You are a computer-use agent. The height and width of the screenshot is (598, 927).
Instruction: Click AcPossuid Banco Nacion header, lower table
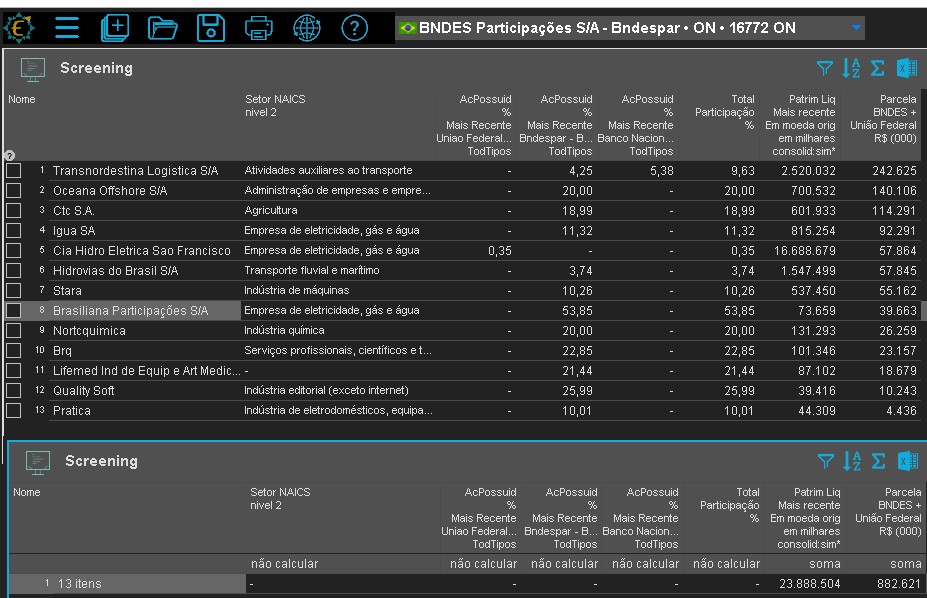641,518
